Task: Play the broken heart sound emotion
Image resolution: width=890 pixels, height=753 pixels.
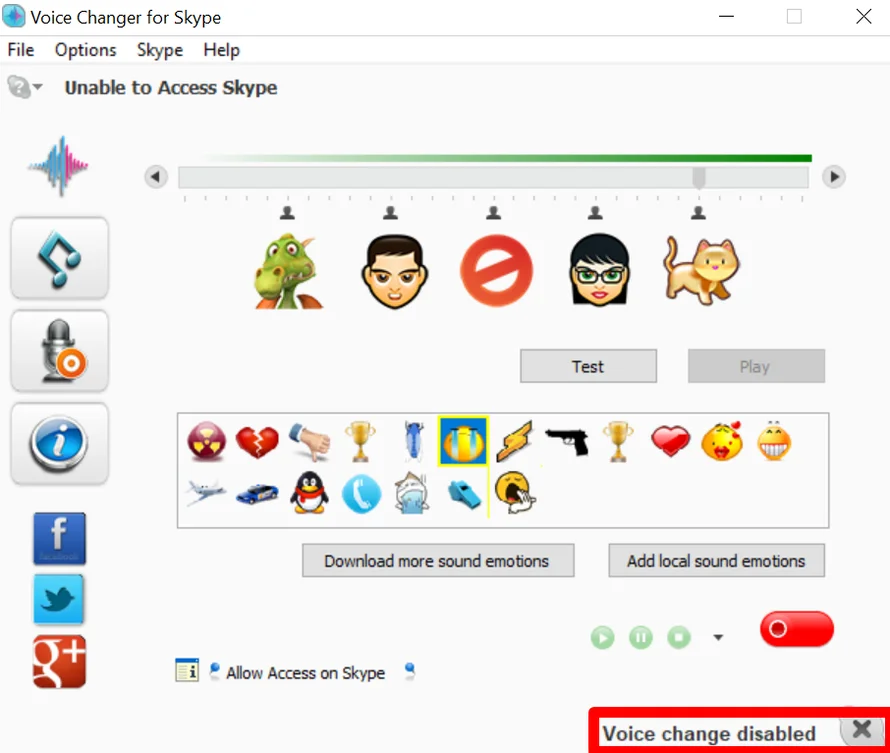Action: pyautogui.click(x=257, y=441)
